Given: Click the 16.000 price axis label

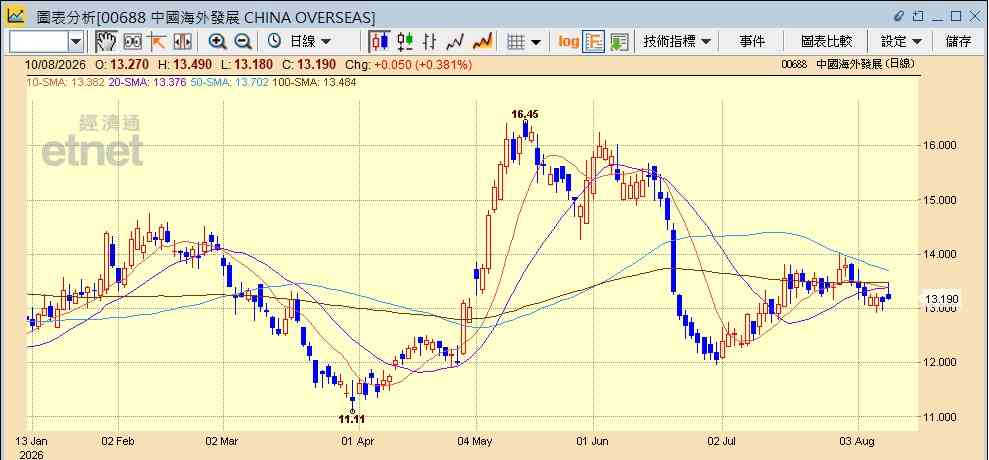Looking at the screenshot, I should [939, 145].
